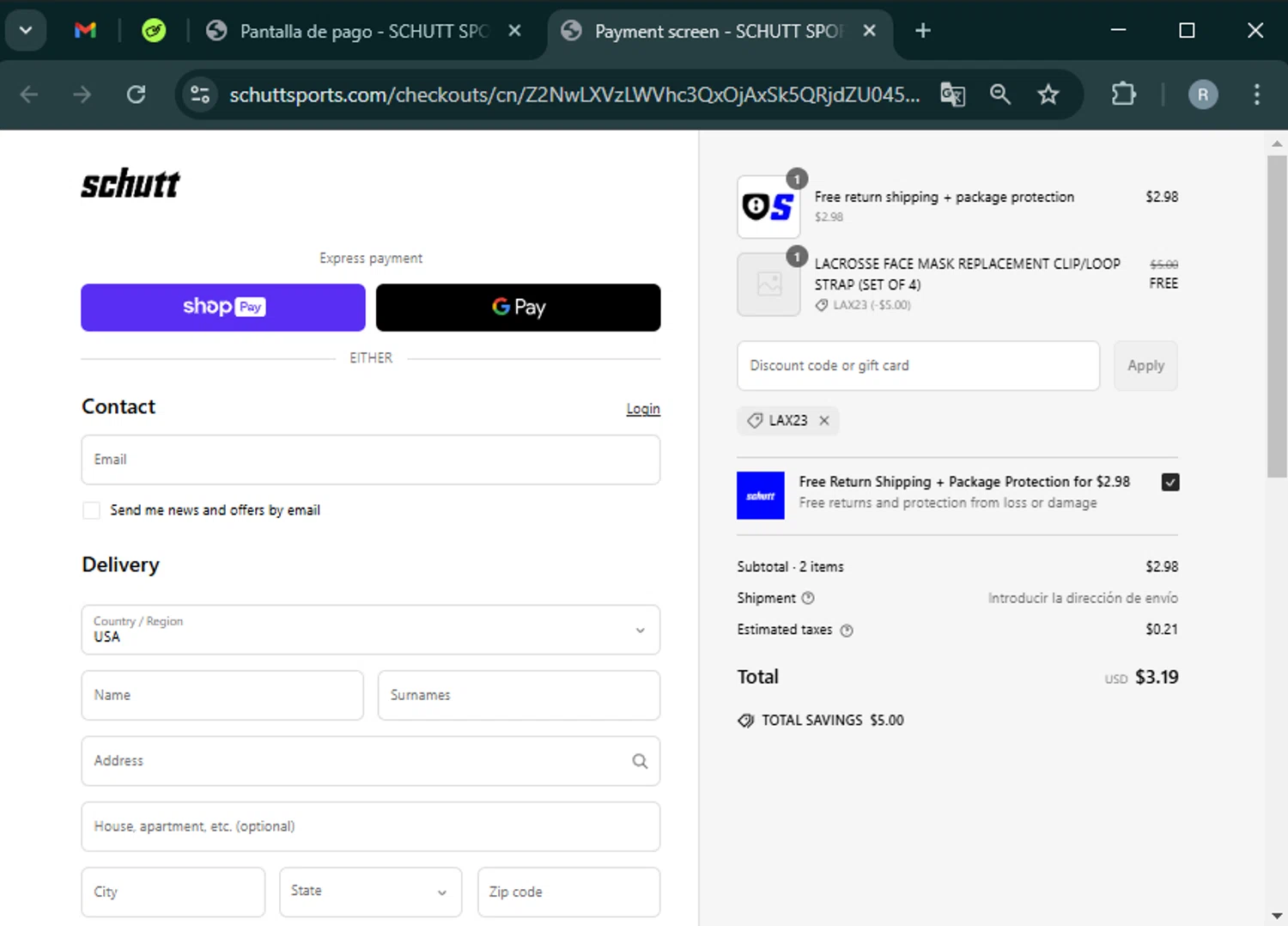Image resolution: width=1288 pixels, height=926 pixels.
Task: Click the address bar URL
Action: (574, 94)
